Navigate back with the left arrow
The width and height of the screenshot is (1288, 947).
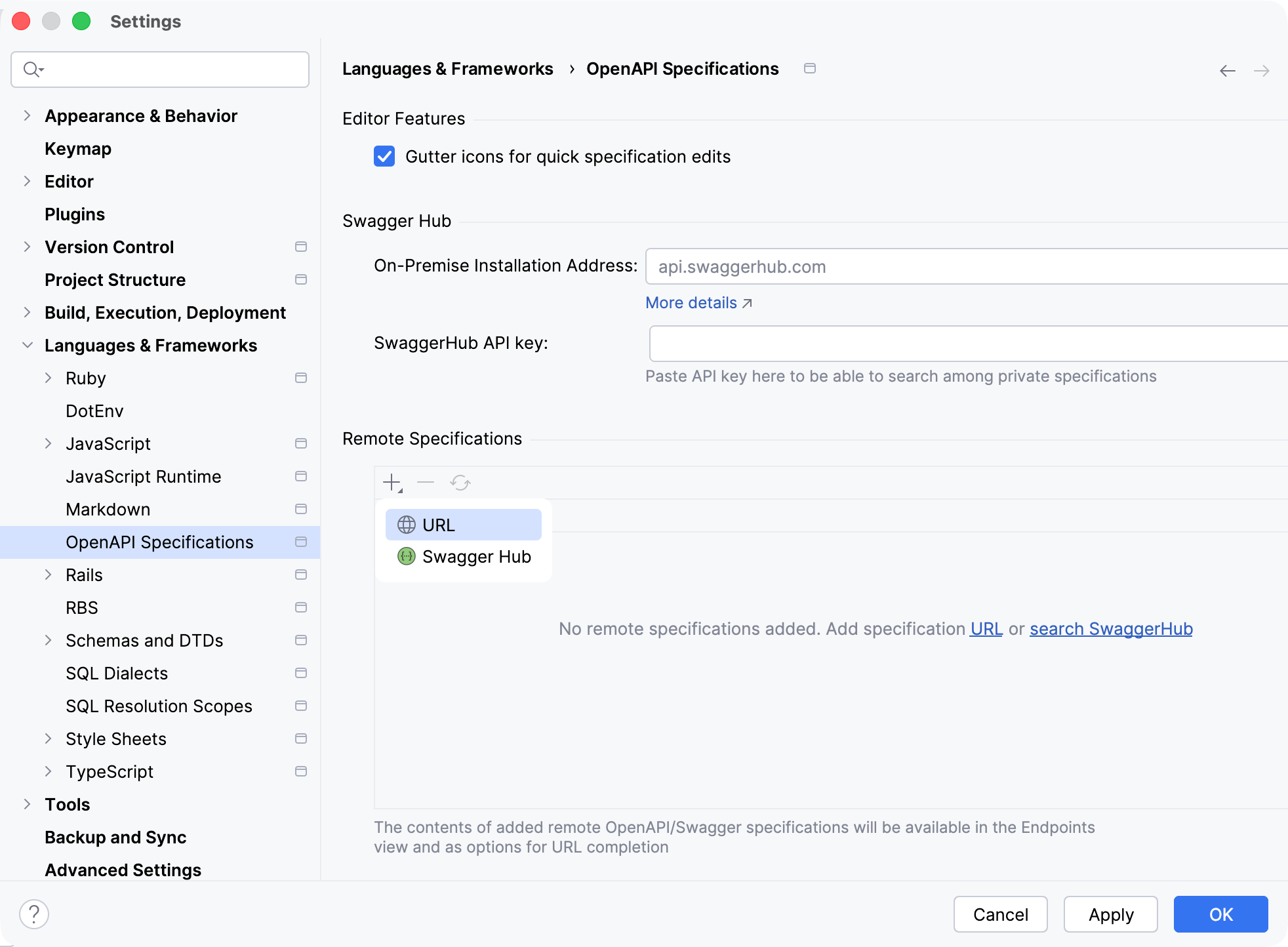[1228, 71]
